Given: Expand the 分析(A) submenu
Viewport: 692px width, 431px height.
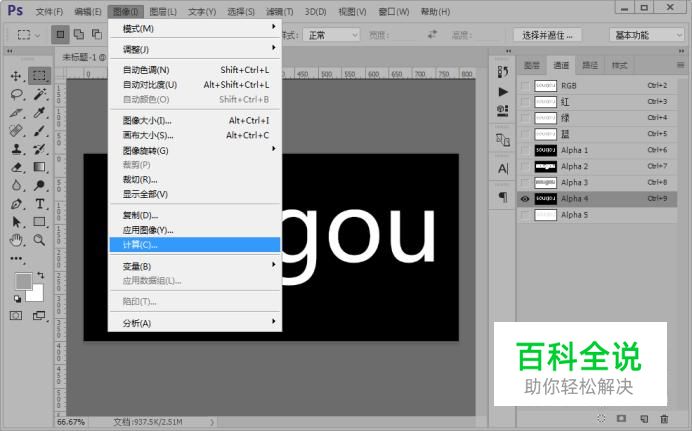Looking at the screenshot, I should 195,323.
